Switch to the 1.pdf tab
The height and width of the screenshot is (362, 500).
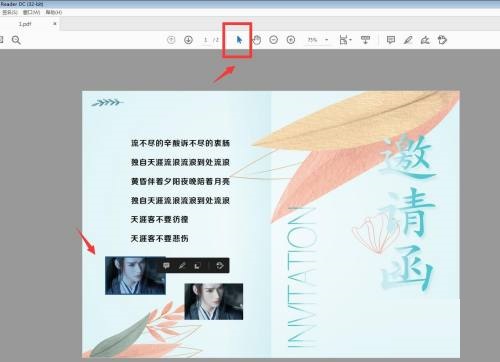(x=25, y=24)
